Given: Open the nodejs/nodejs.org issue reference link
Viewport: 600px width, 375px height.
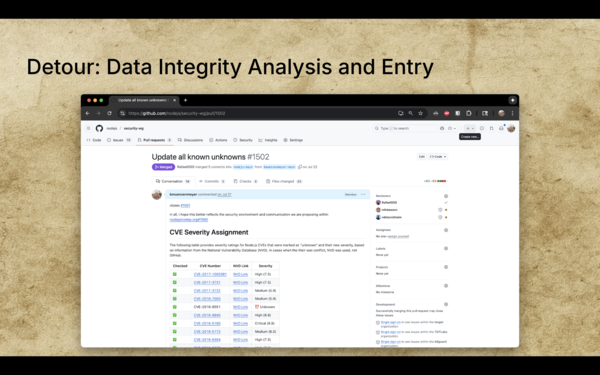Looking at the screenshot, I should (189, 220).
